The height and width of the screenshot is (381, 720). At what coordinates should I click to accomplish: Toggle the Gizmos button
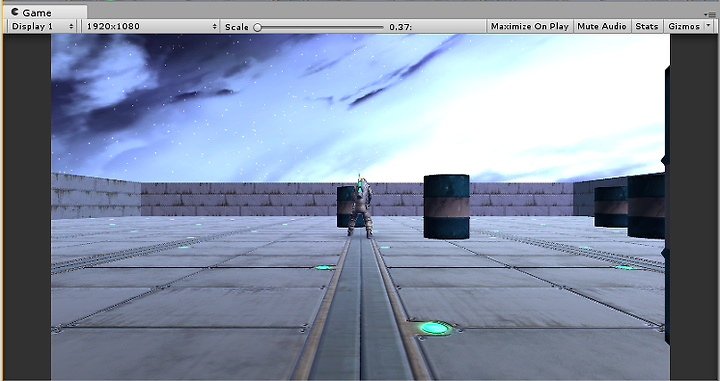click(x=684, y=27)
